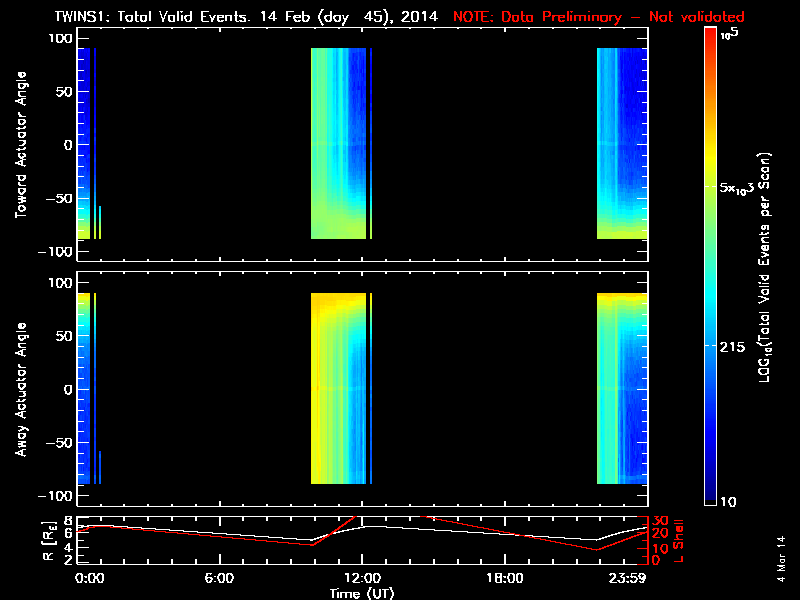Click the 'LOG10(Total Valid Events per Scan)' label
This screenshot has width=800, height=600.
[764, 267]
